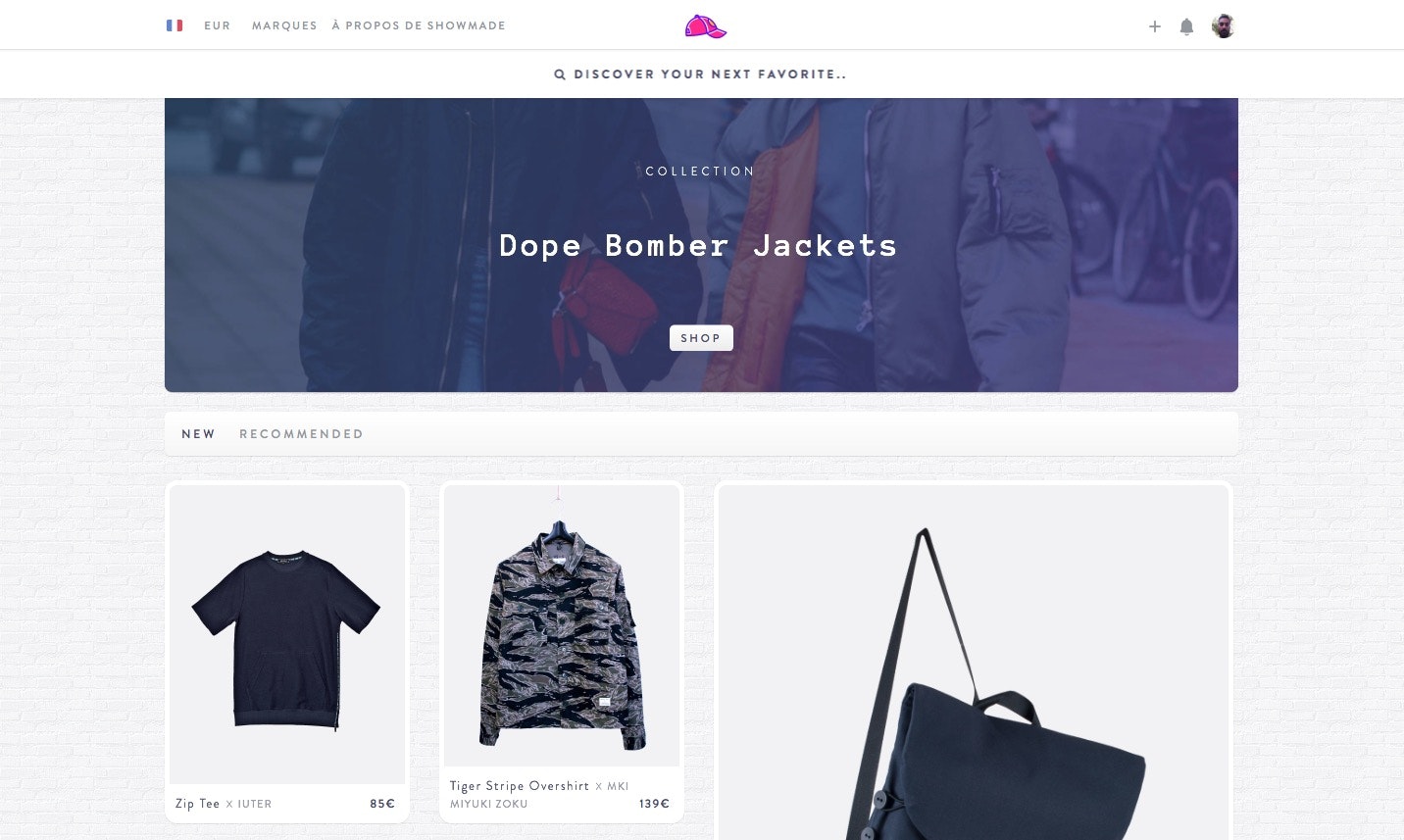
Task: Open the Dope Bomber Jackets collection title
Action: coord(698,245)
